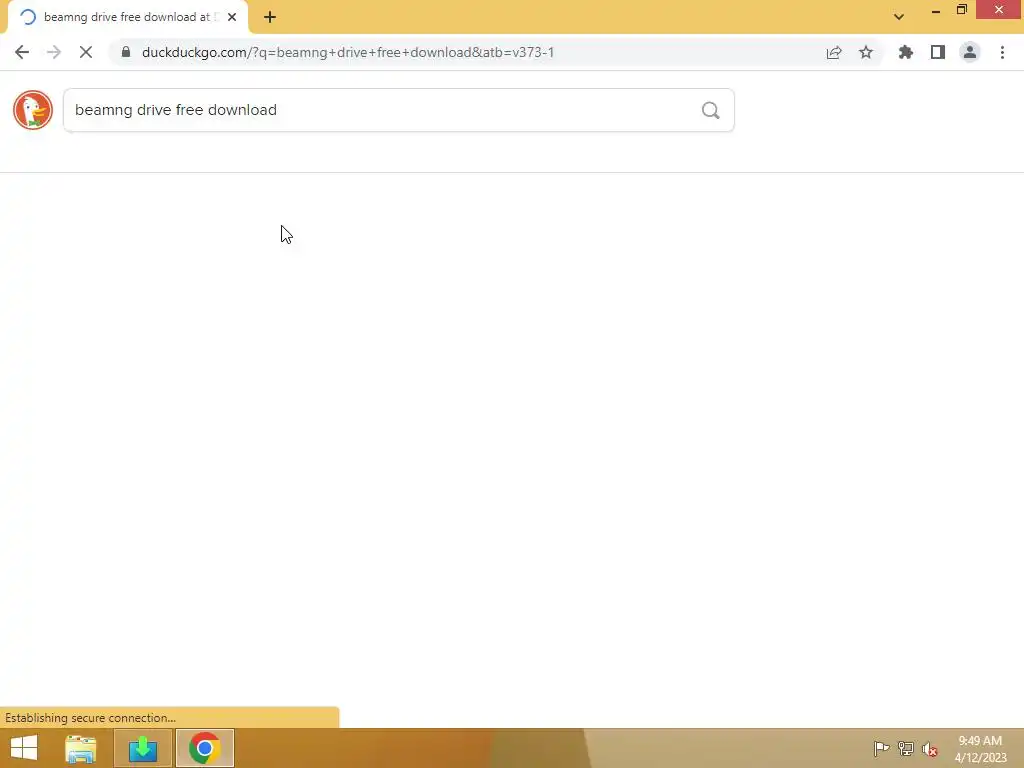Restore down the Chrome window
Screen dimensions: 1024x768
click(x=962, y=9)
